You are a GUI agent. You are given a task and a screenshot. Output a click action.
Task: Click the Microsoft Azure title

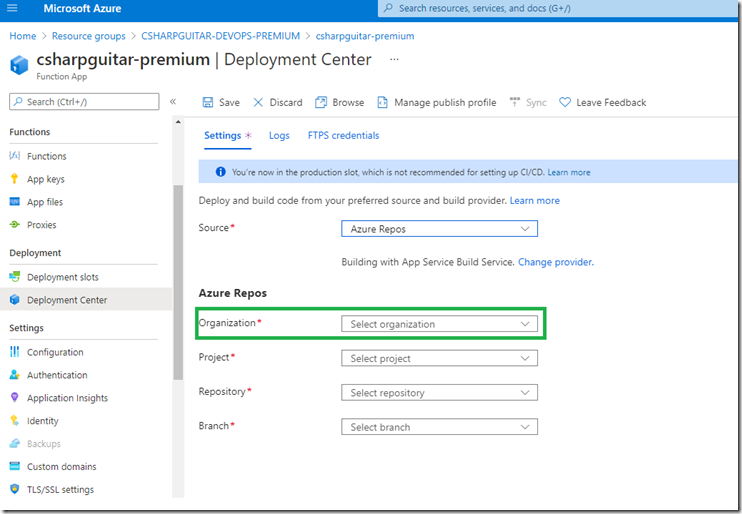82,8
